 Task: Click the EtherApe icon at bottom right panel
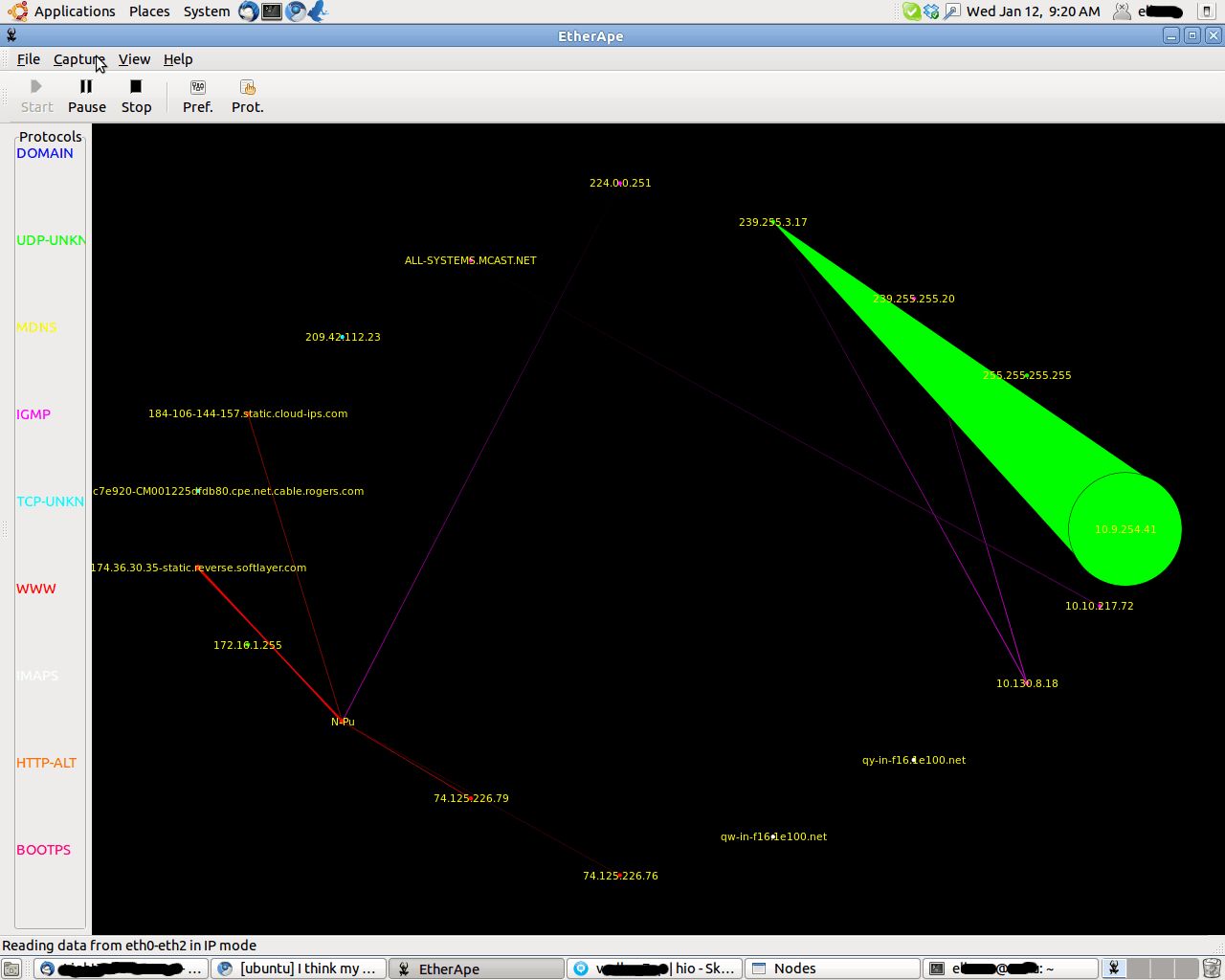1114,969
